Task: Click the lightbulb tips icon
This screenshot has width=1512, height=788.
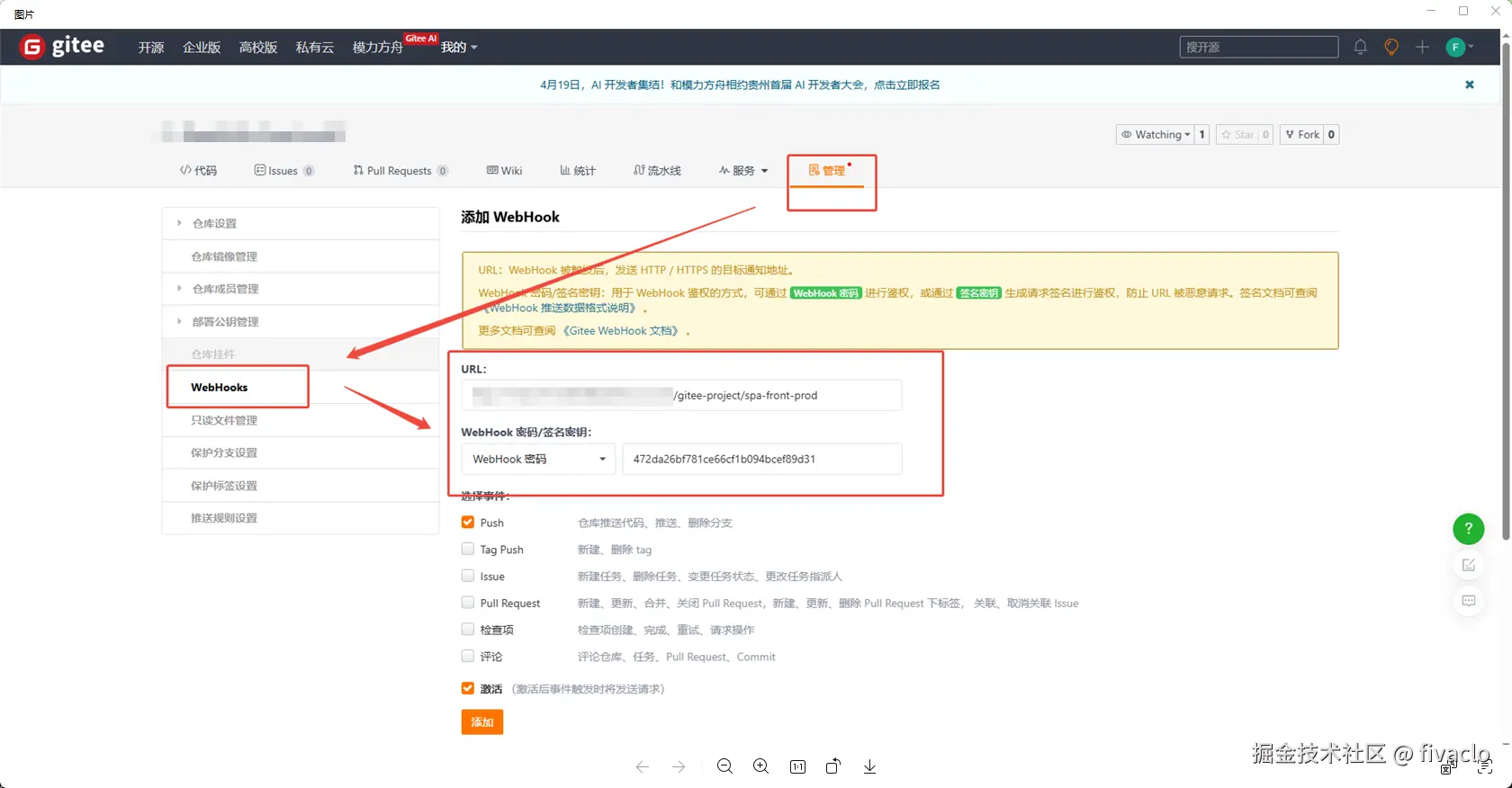Action: pos(1391,47)
